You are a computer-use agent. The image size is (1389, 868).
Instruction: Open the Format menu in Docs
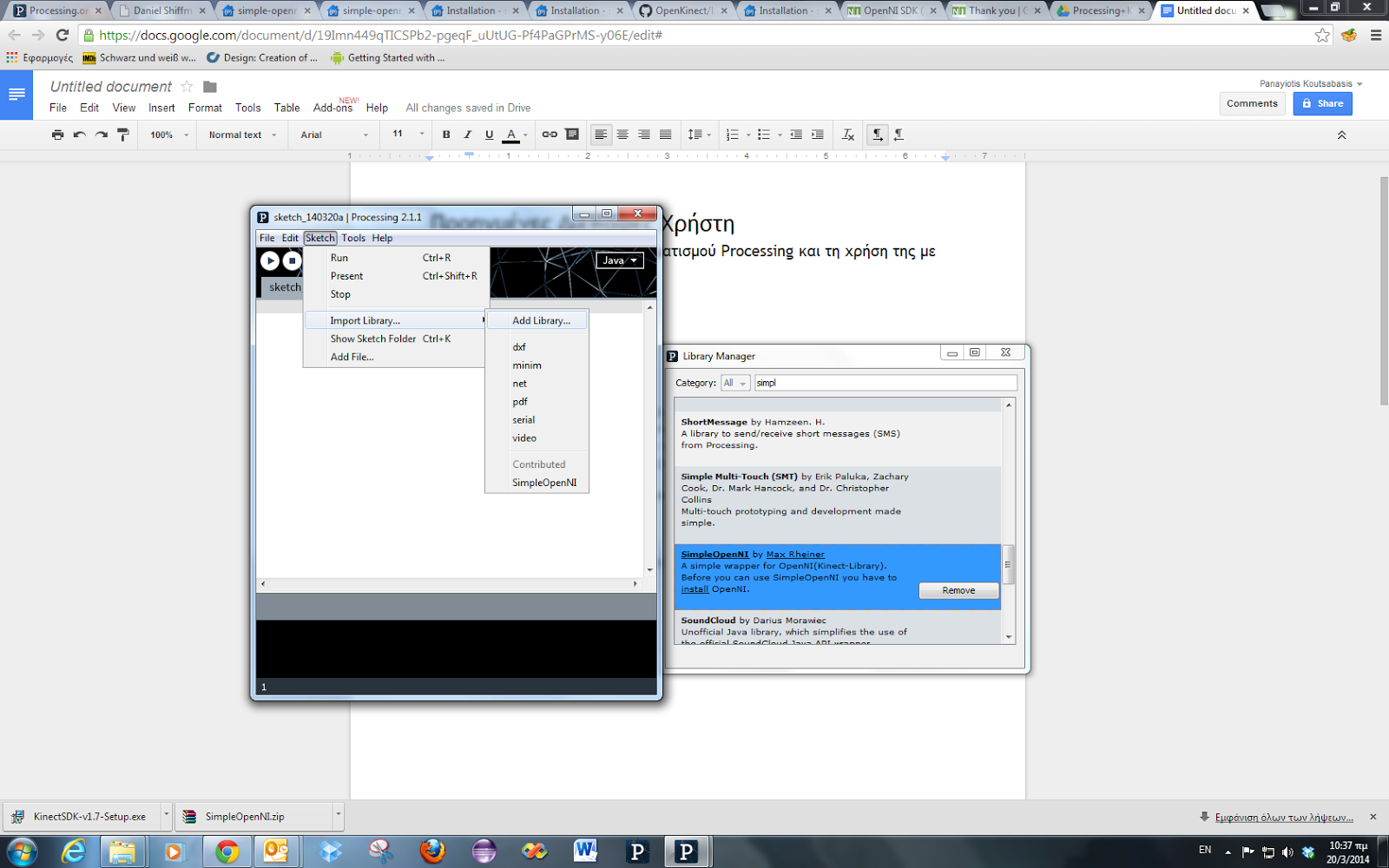[205, 108]
